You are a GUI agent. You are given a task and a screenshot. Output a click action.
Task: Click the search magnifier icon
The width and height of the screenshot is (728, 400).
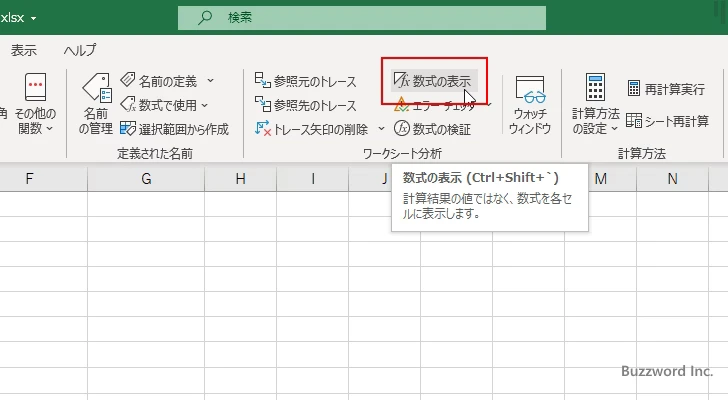click(x=205, y=18)
